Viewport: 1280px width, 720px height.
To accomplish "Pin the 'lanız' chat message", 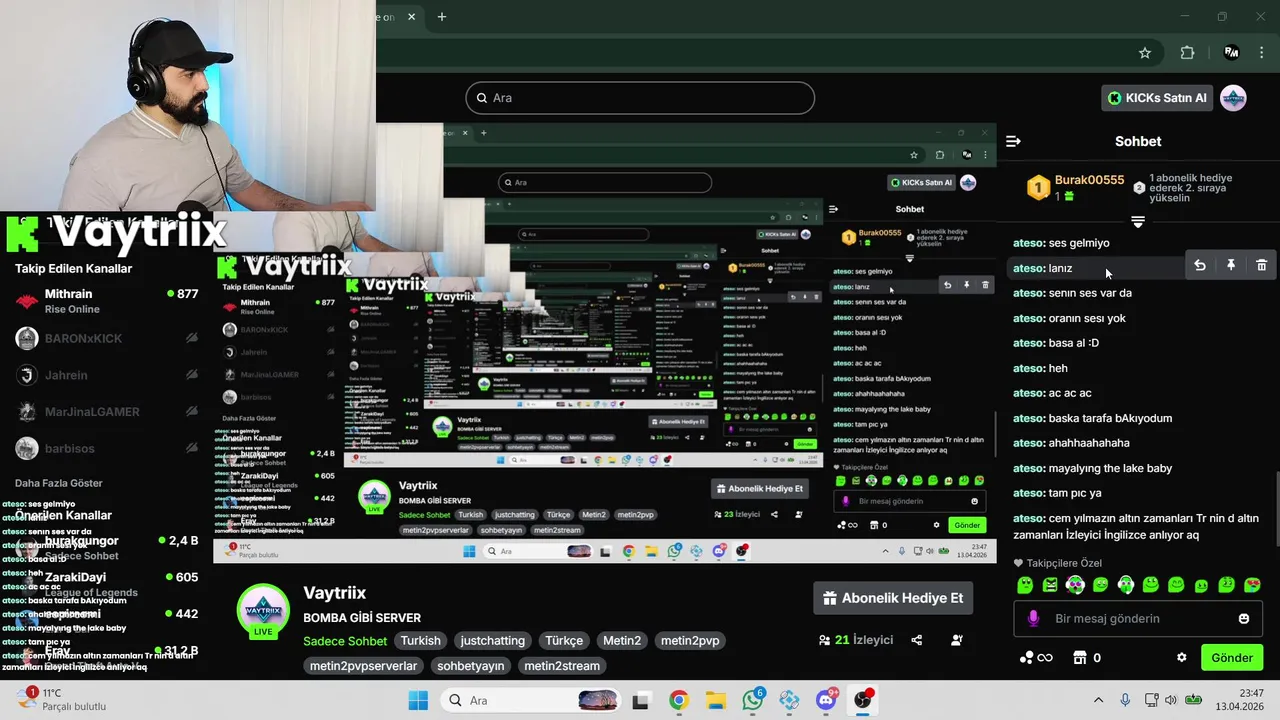I will pyautogui.click(x=1231, y=265).
